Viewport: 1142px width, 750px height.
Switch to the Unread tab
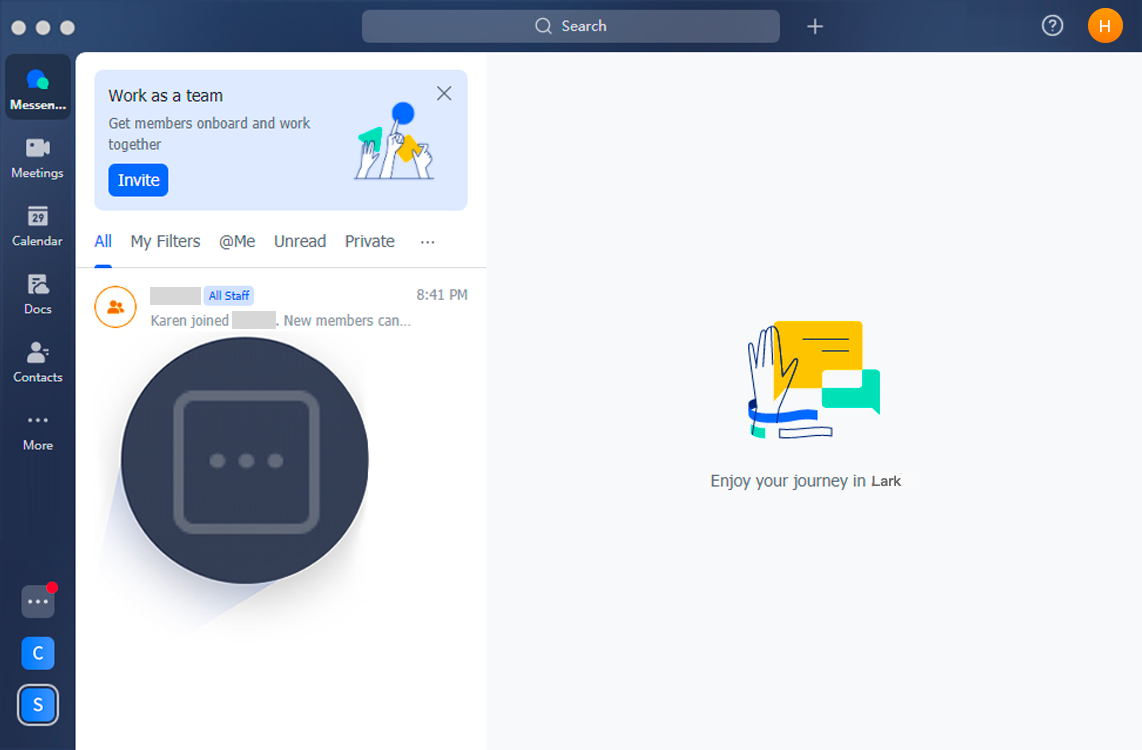pos(300,241)
